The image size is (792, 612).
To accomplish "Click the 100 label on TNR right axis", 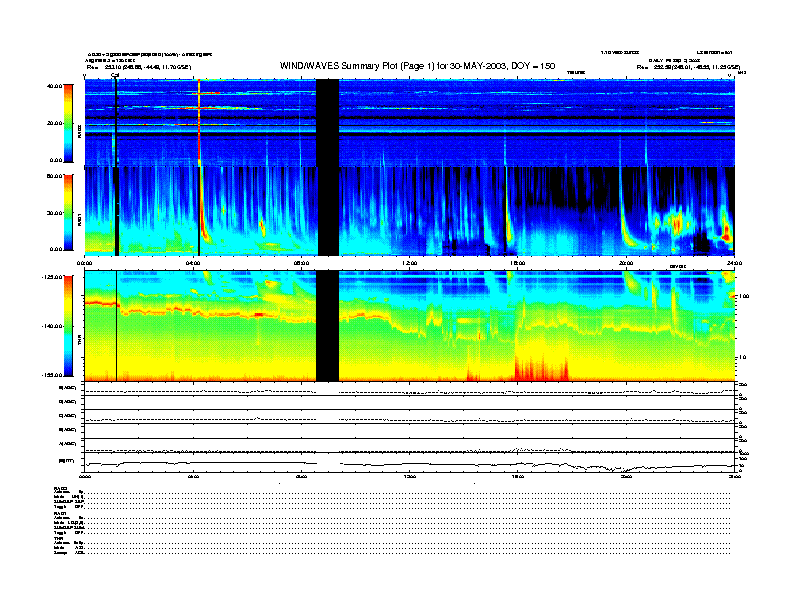I will (744, 296).
